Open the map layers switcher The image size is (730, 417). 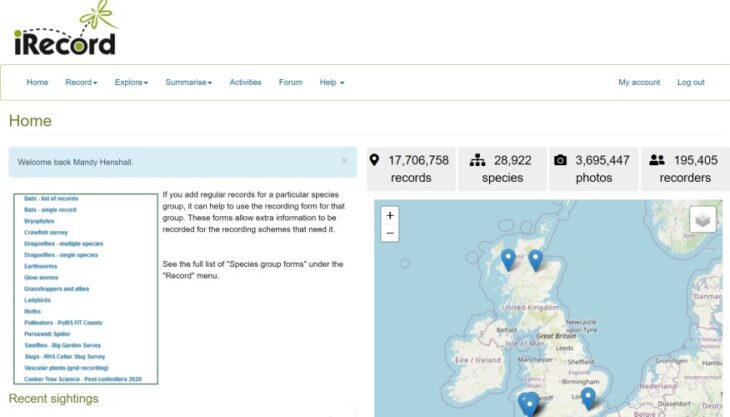703,219
